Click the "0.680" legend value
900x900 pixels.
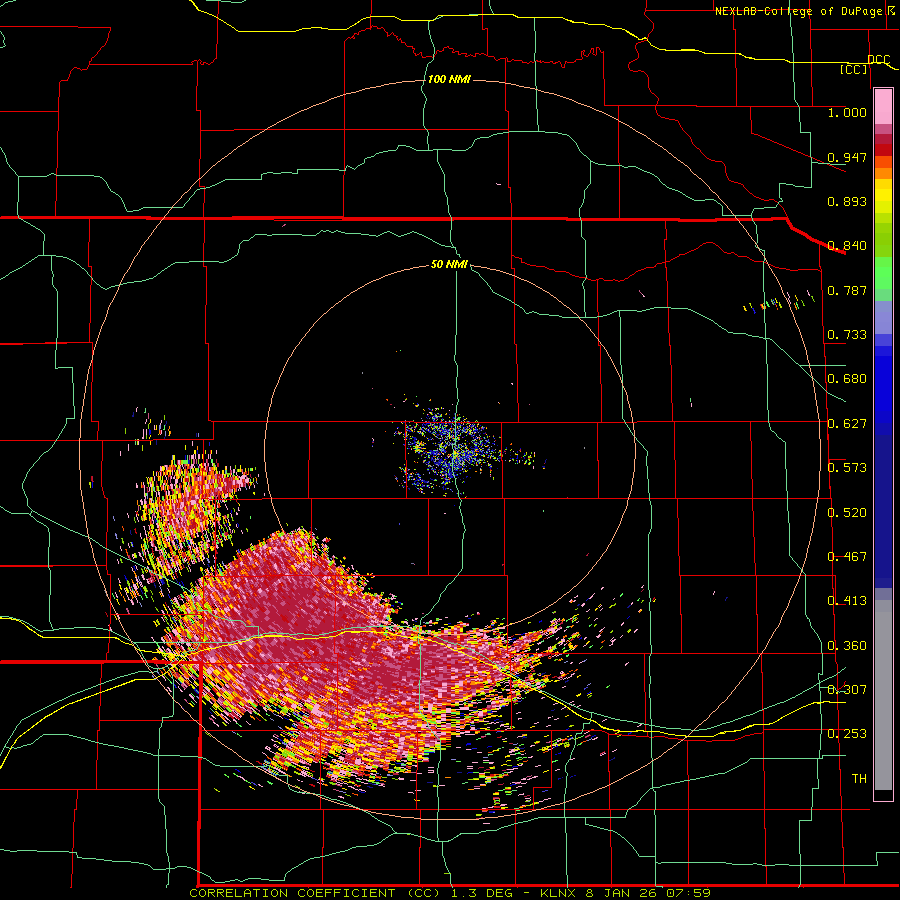click(847, 379)
